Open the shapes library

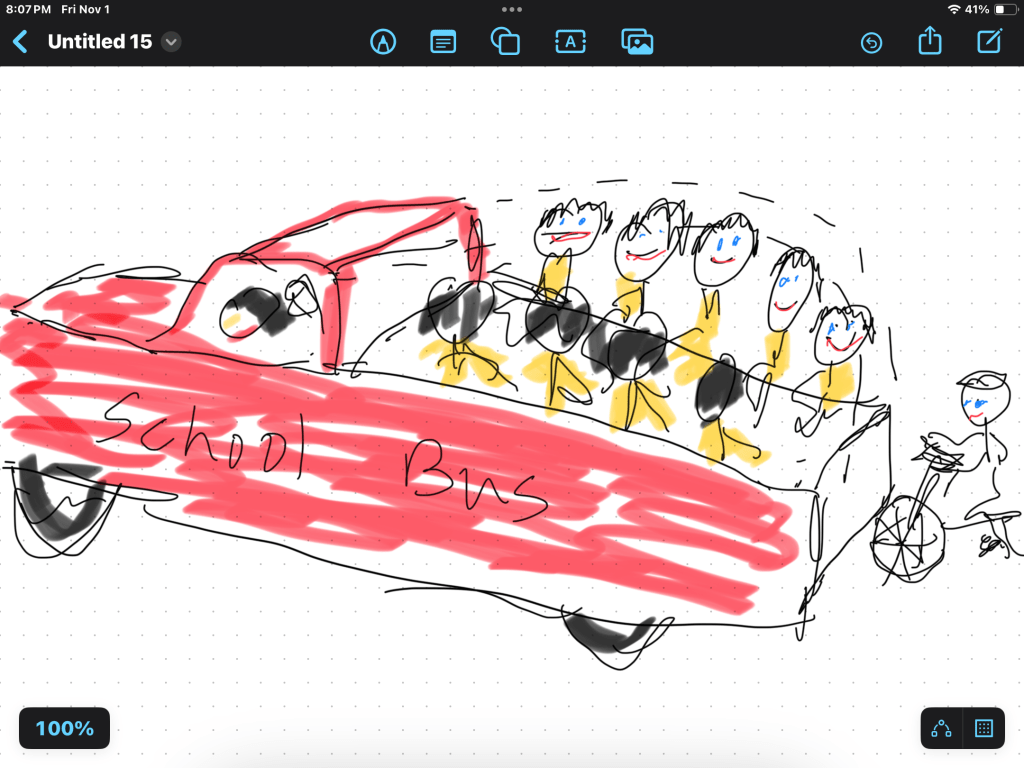coord(505,42)
